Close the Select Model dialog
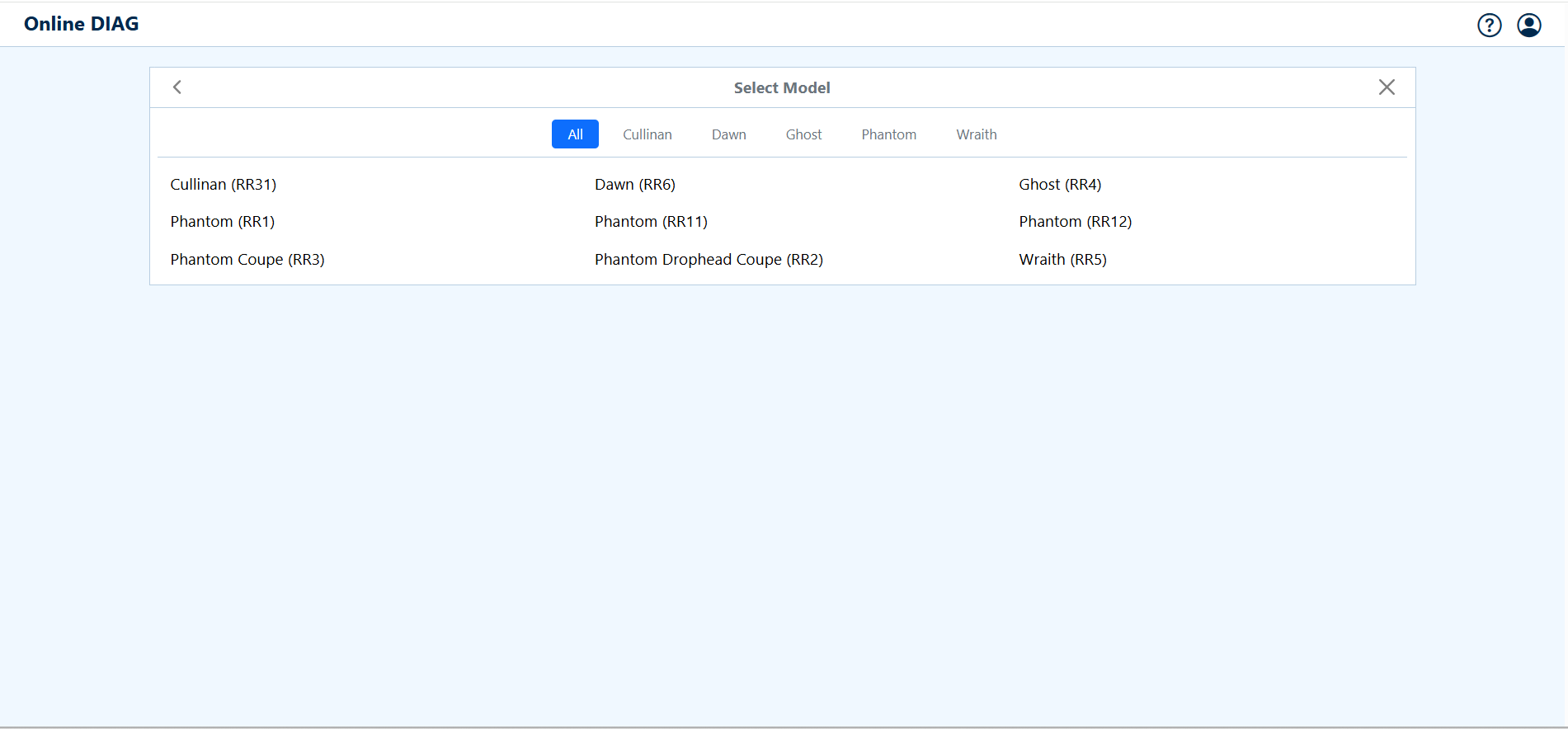This screenshot has width=1568, height=729. coord(1386,87)
